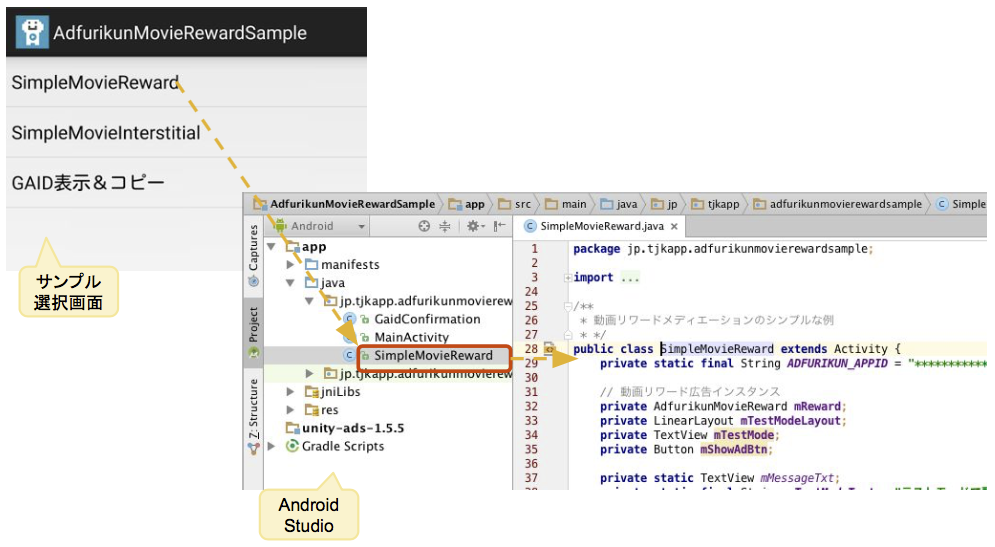Select GaidConfirmation class in project tree
Image resolution: width=995 pixels, height=547 pixels.
coord(427,319)
